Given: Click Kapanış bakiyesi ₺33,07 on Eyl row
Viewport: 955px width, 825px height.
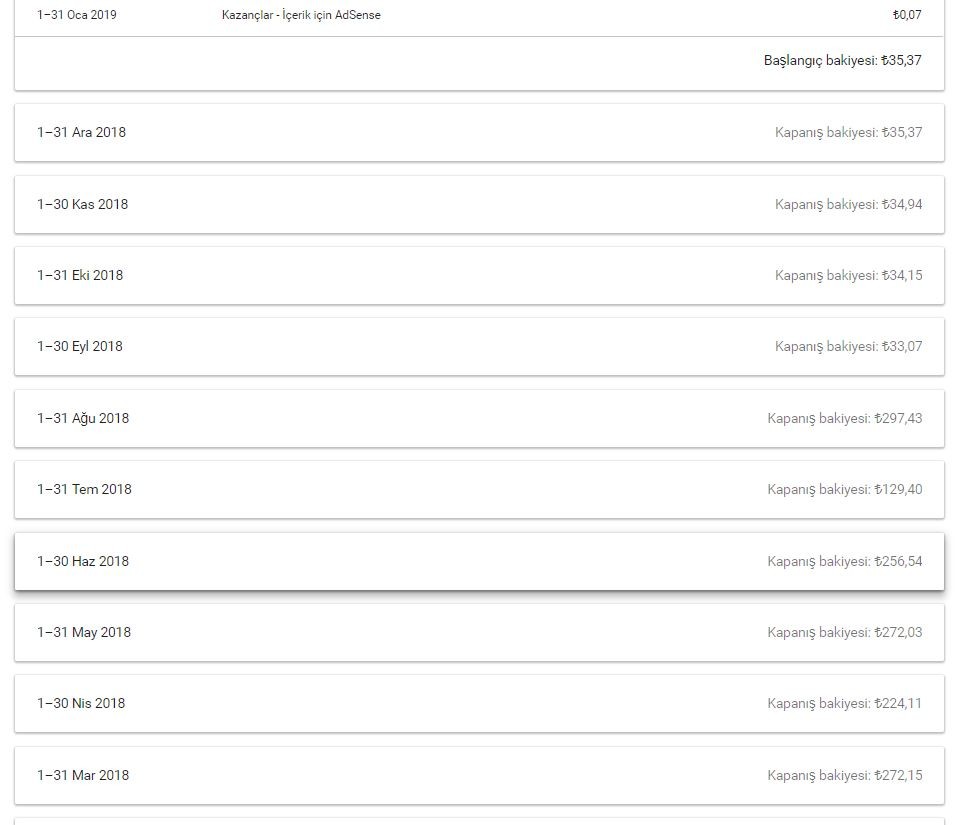Looking at the screenshot, I should [x=848, y=346].
